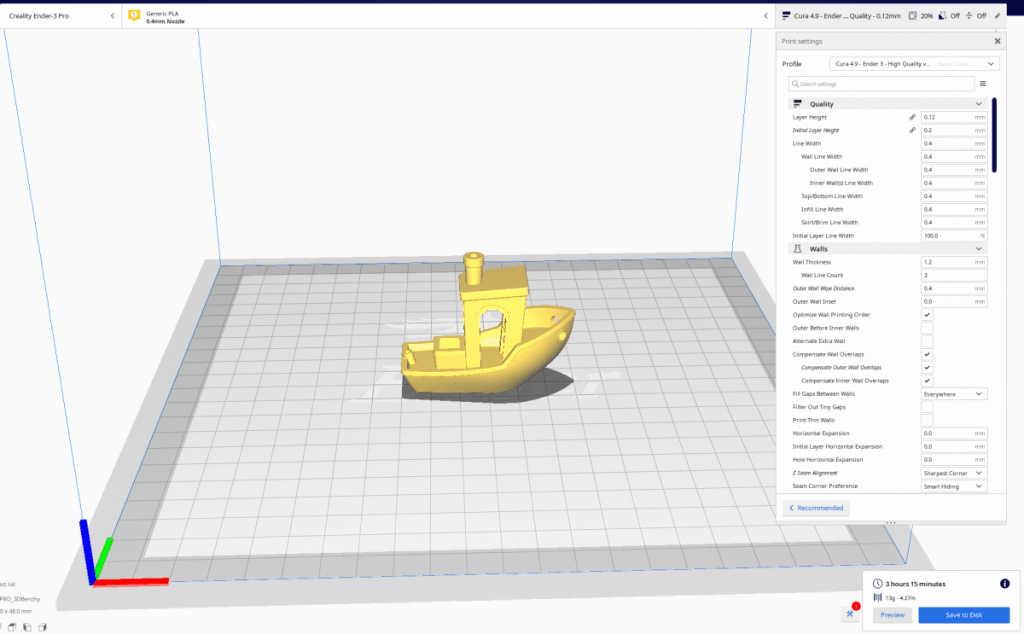
Task: Uncheck Optimize Wall Printing Order
Action: pyautogui.click(x=928, y=314)
